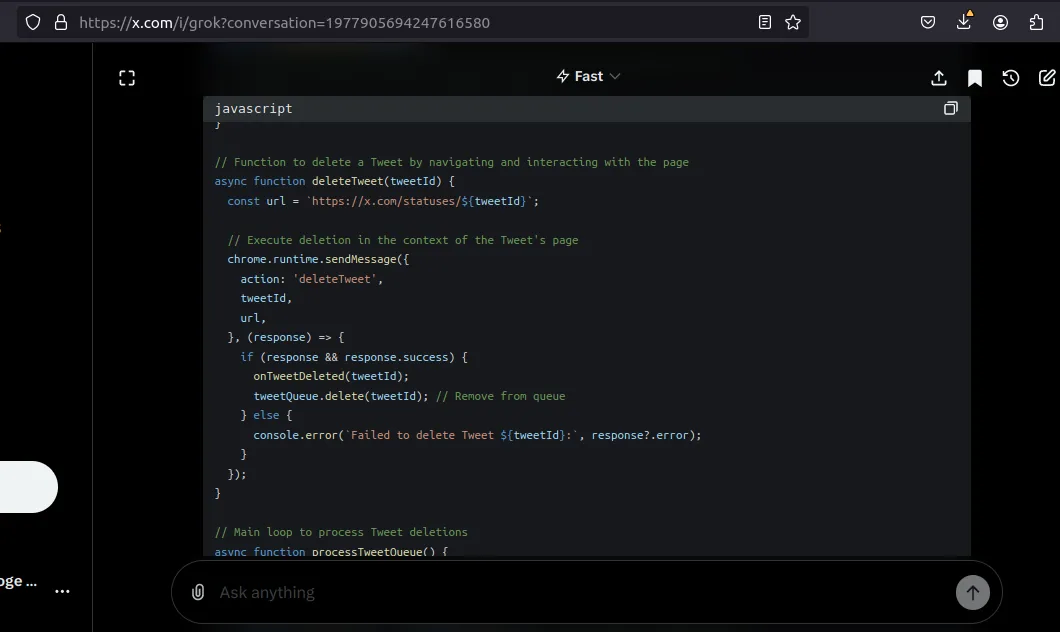Click the bookmark conversation icon

coord(974,78)
